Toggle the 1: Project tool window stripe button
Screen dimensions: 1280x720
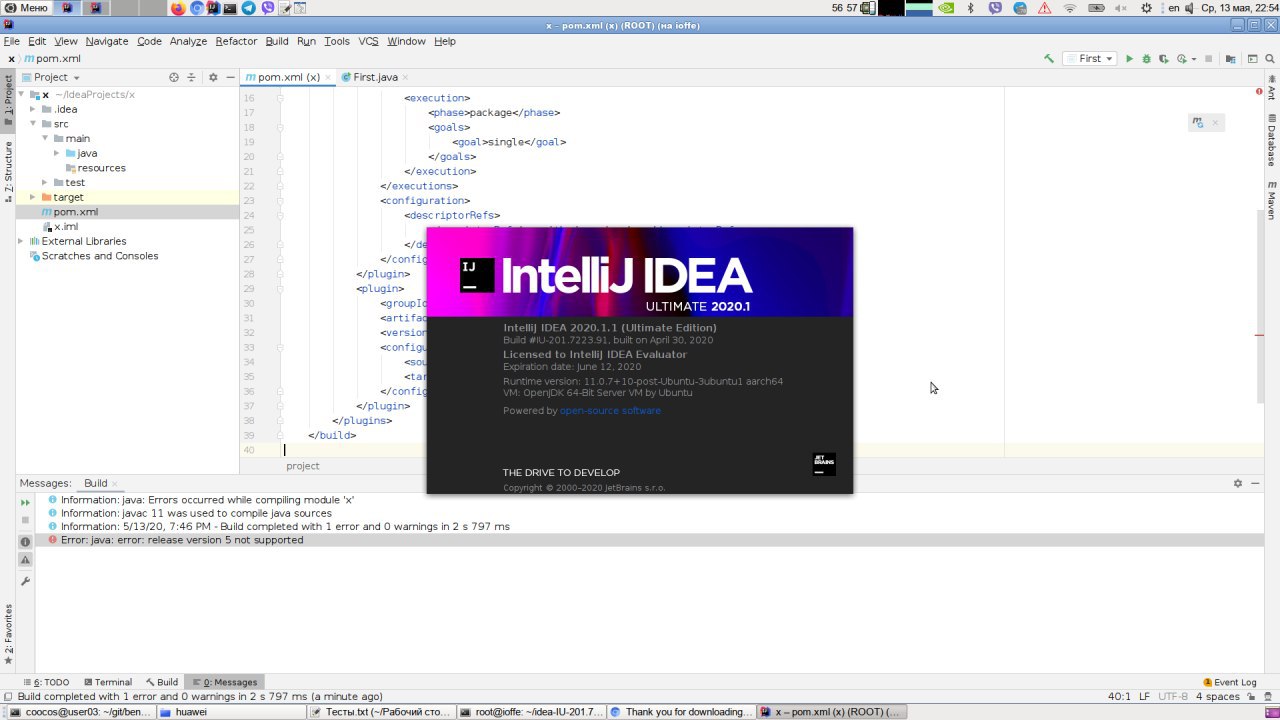(x=8, y=99)
